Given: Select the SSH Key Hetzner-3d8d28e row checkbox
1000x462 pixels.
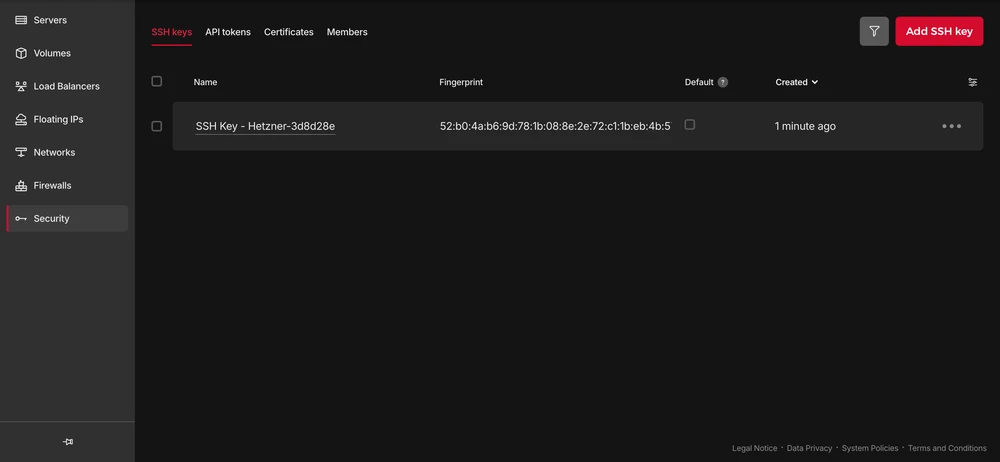Looking at the screenshot, I should coord(156,126).
